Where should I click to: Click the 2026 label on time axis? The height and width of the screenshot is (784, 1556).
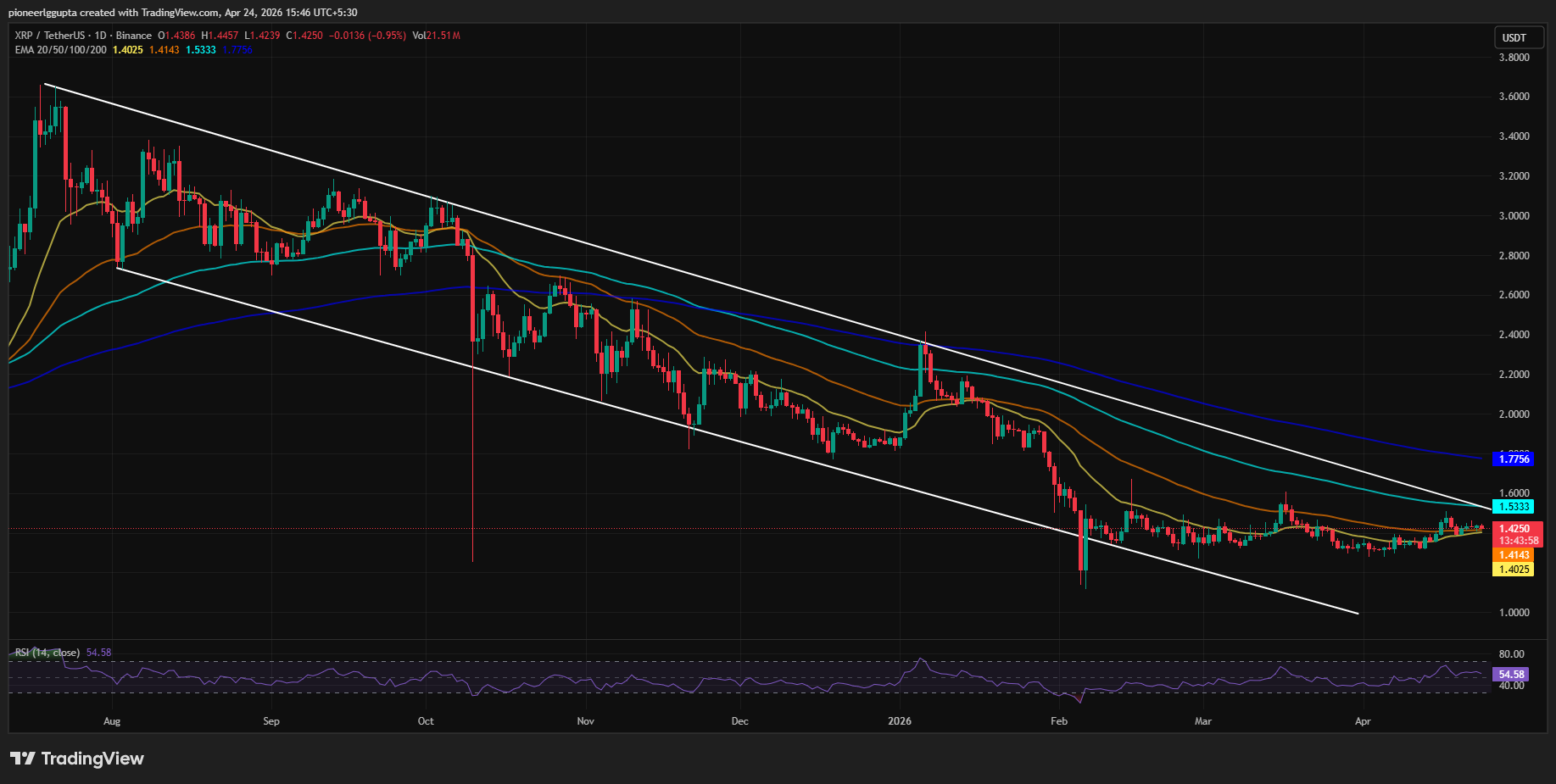pos(899,721)
